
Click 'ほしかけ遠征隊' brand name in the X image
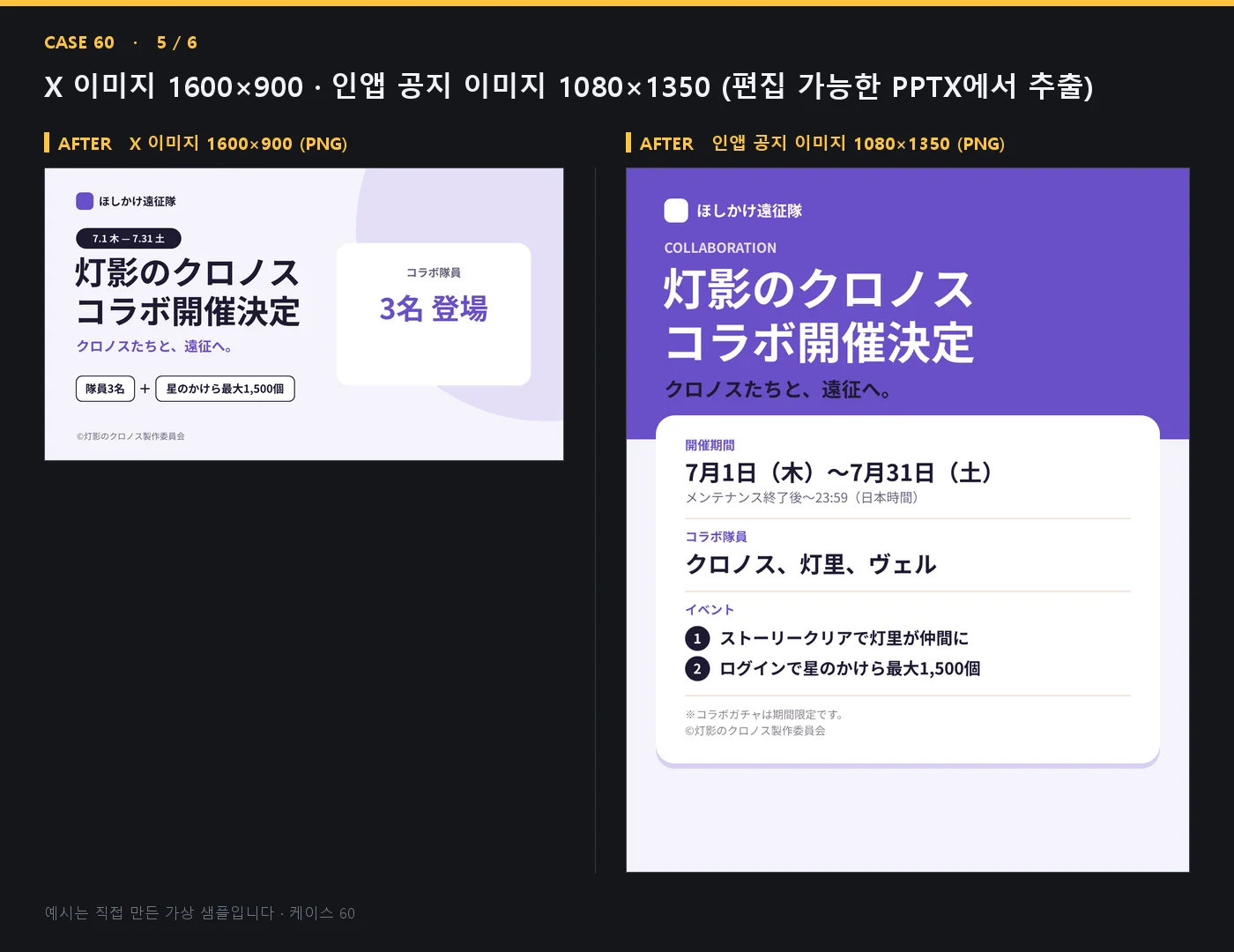pyautogui.click(x=138, y=201)
